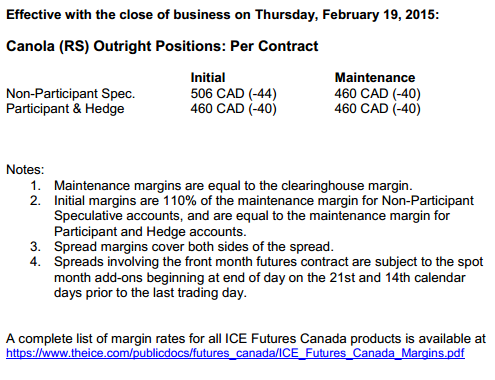Click the 'Participant & Hedge' row label

click(65, 109)
